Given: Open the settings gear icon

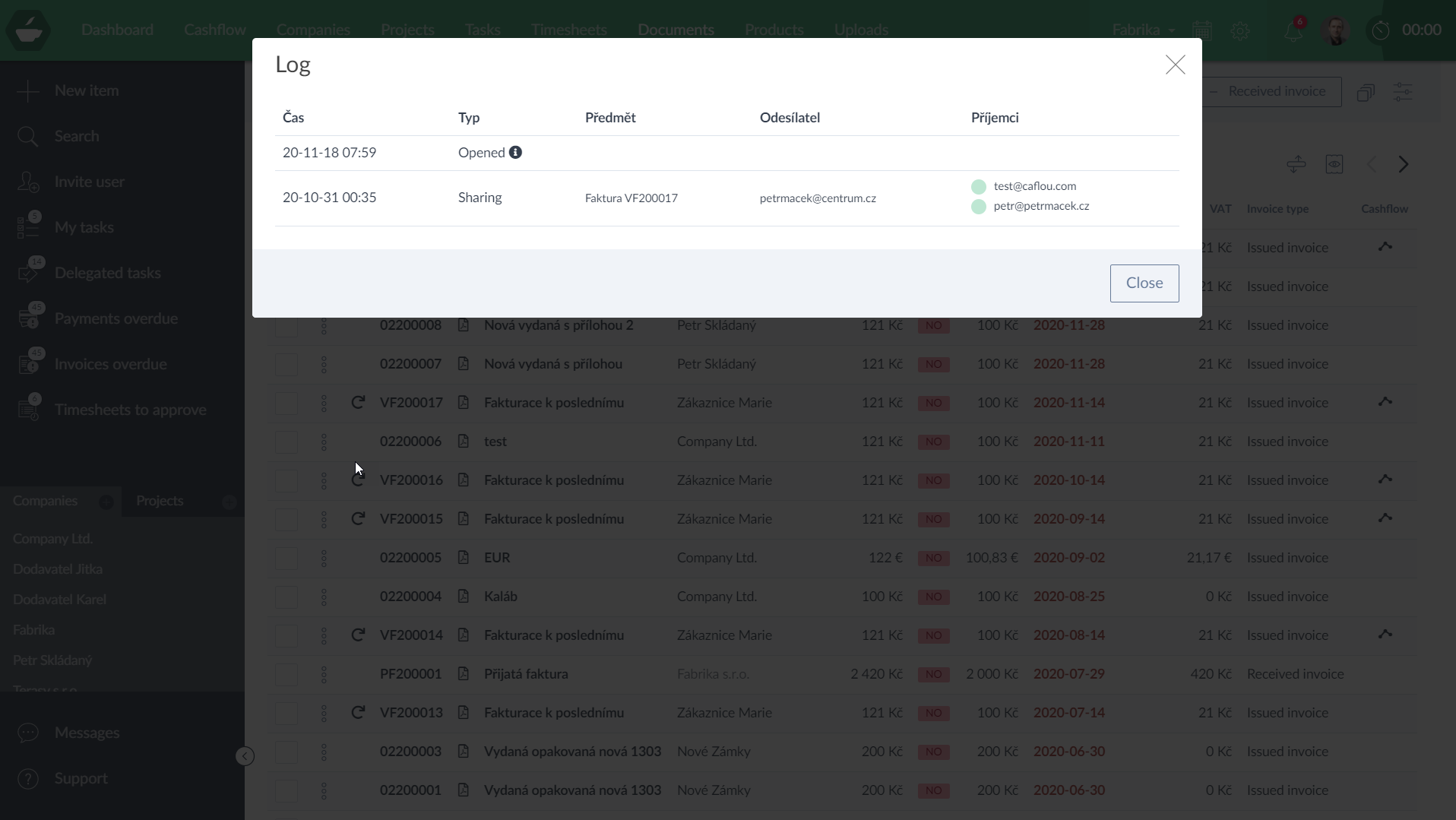Looking at the screenshot, I should pyautogui.click(x=1240, y=30).
